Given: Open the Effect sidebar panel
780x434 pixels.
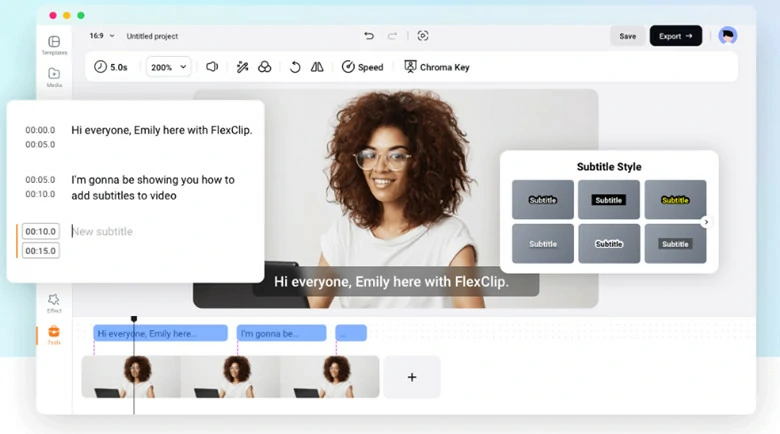Looking at the screenshot, I should (x=54, y=303).
